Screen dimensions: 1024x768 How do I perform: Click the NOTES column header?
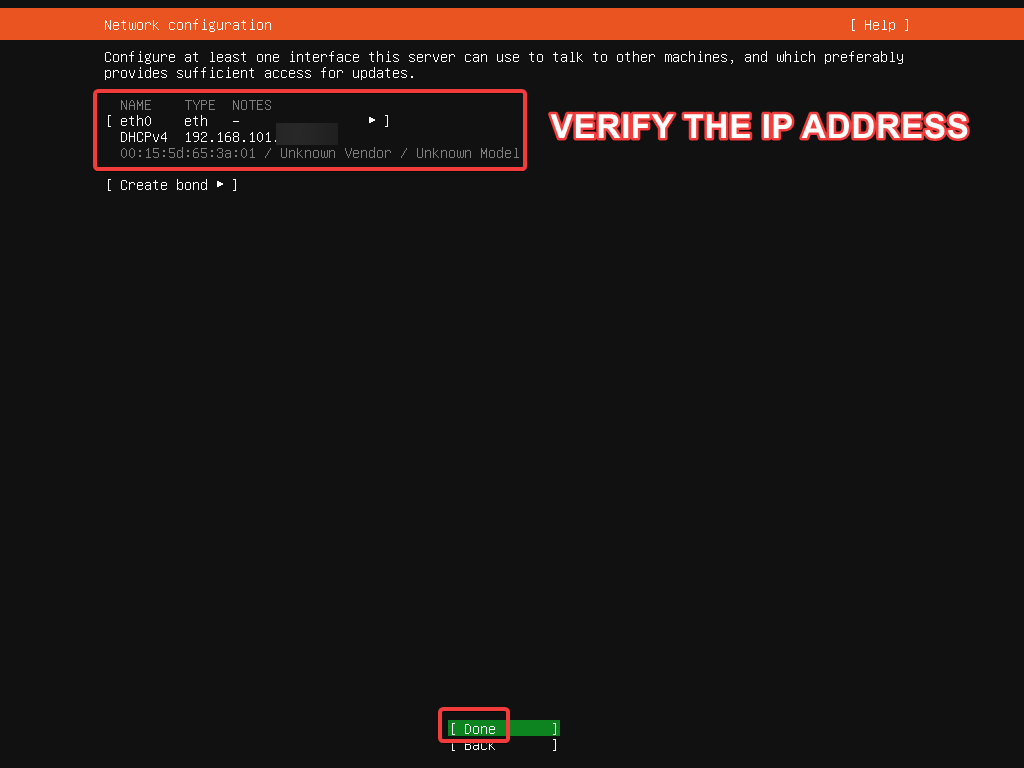[x=251, y=105]
